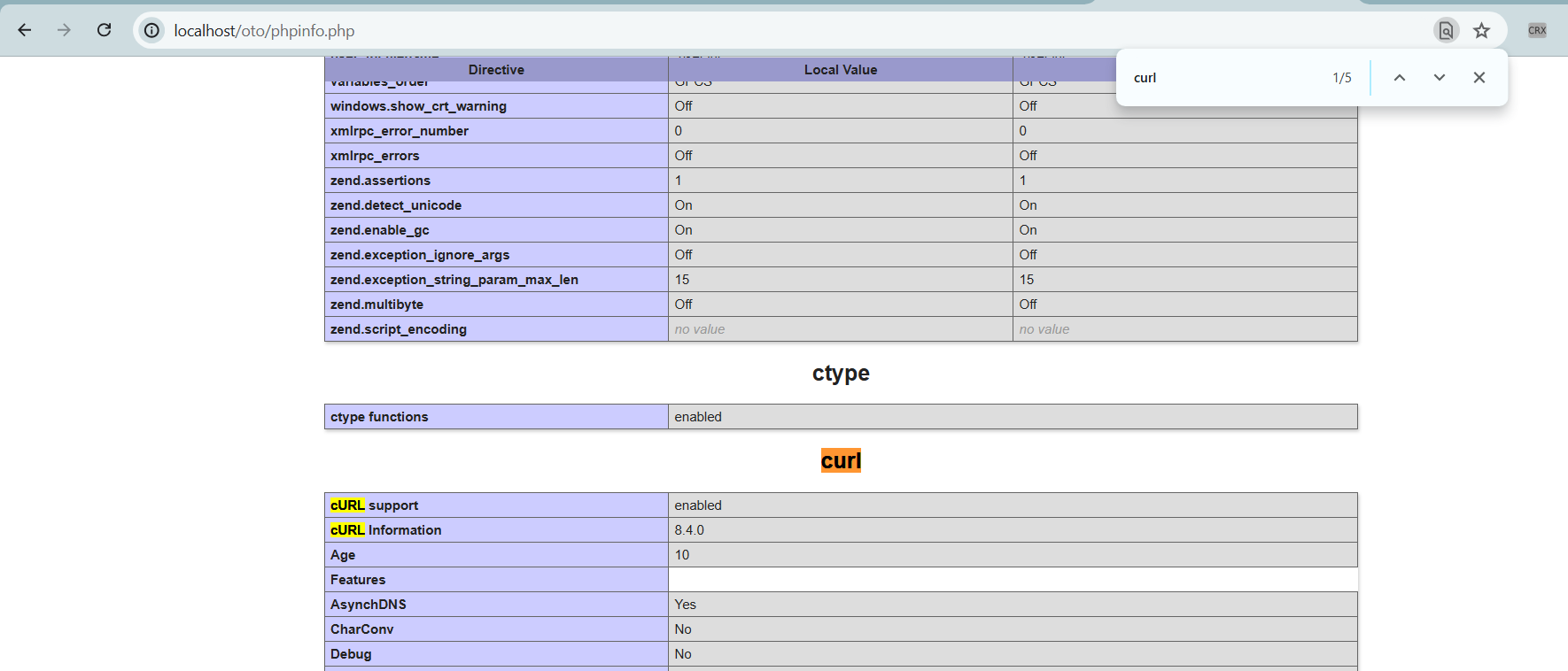
Task: Click the ctype section heading
Action: point(841,373)
